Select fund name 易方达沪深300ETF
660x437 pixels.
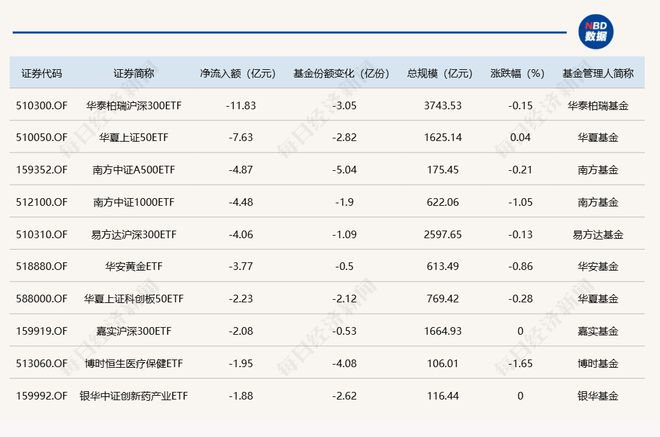pyautogui.click(x=134, y=234)
